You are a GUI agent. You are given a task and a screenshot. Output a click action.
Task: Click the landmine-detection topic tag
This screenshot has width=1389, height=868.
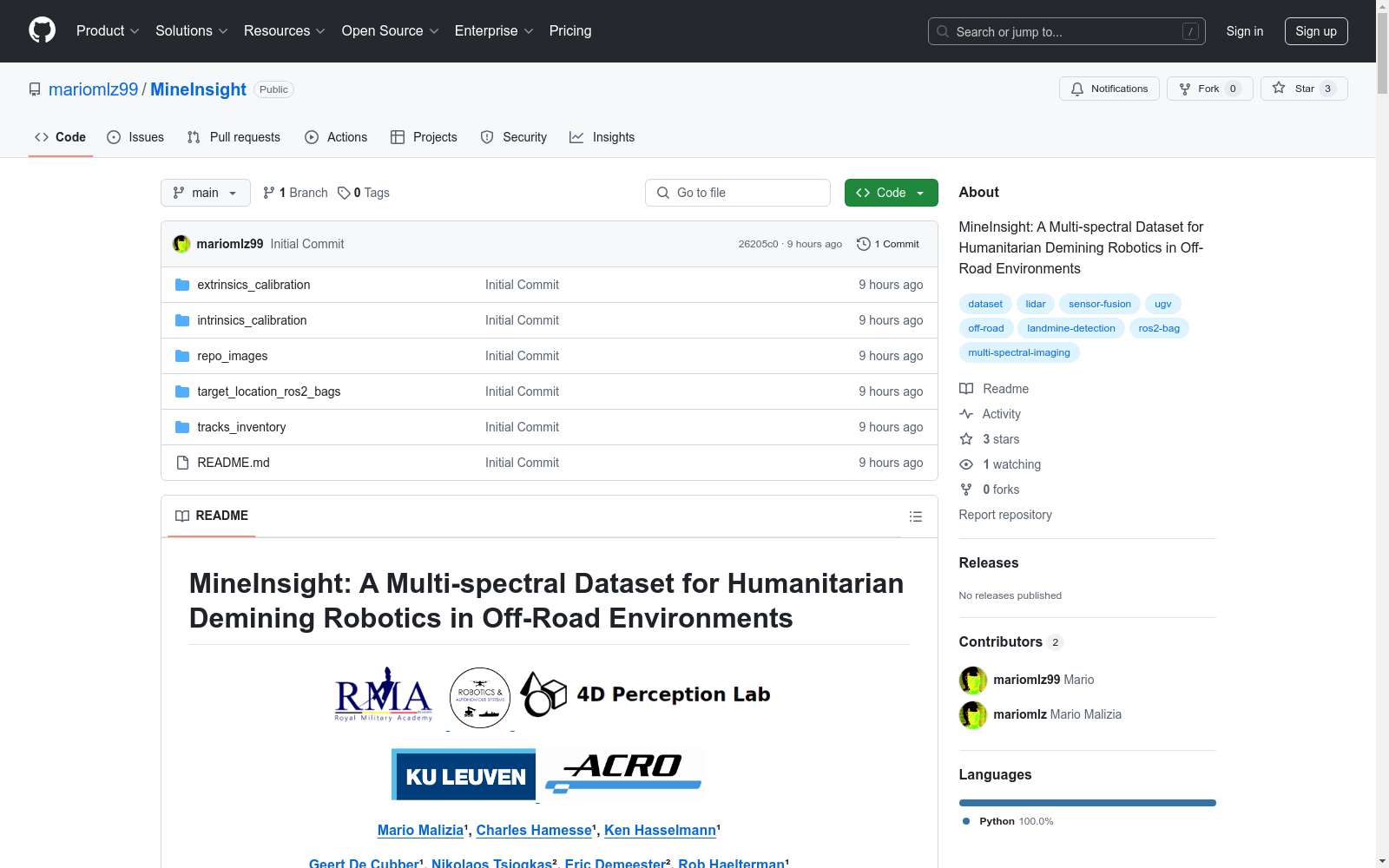pos(1071,328)
